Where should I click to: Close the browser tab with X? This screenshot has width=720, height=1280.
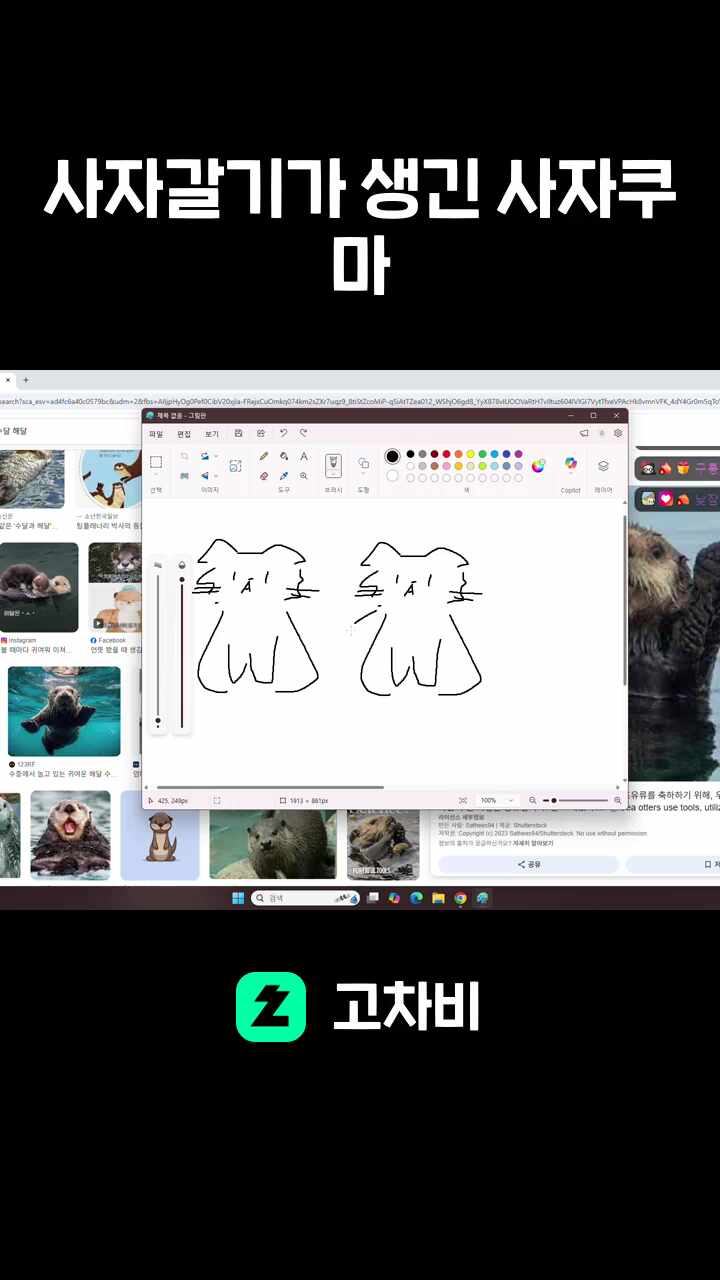pyautogui.click(x=8, y=380)
